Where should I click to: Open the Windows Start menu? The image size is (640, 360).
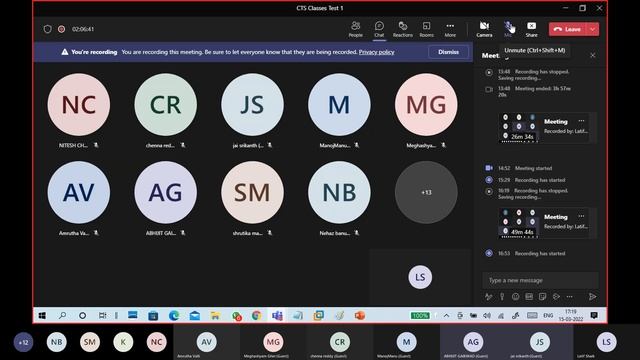42,316
